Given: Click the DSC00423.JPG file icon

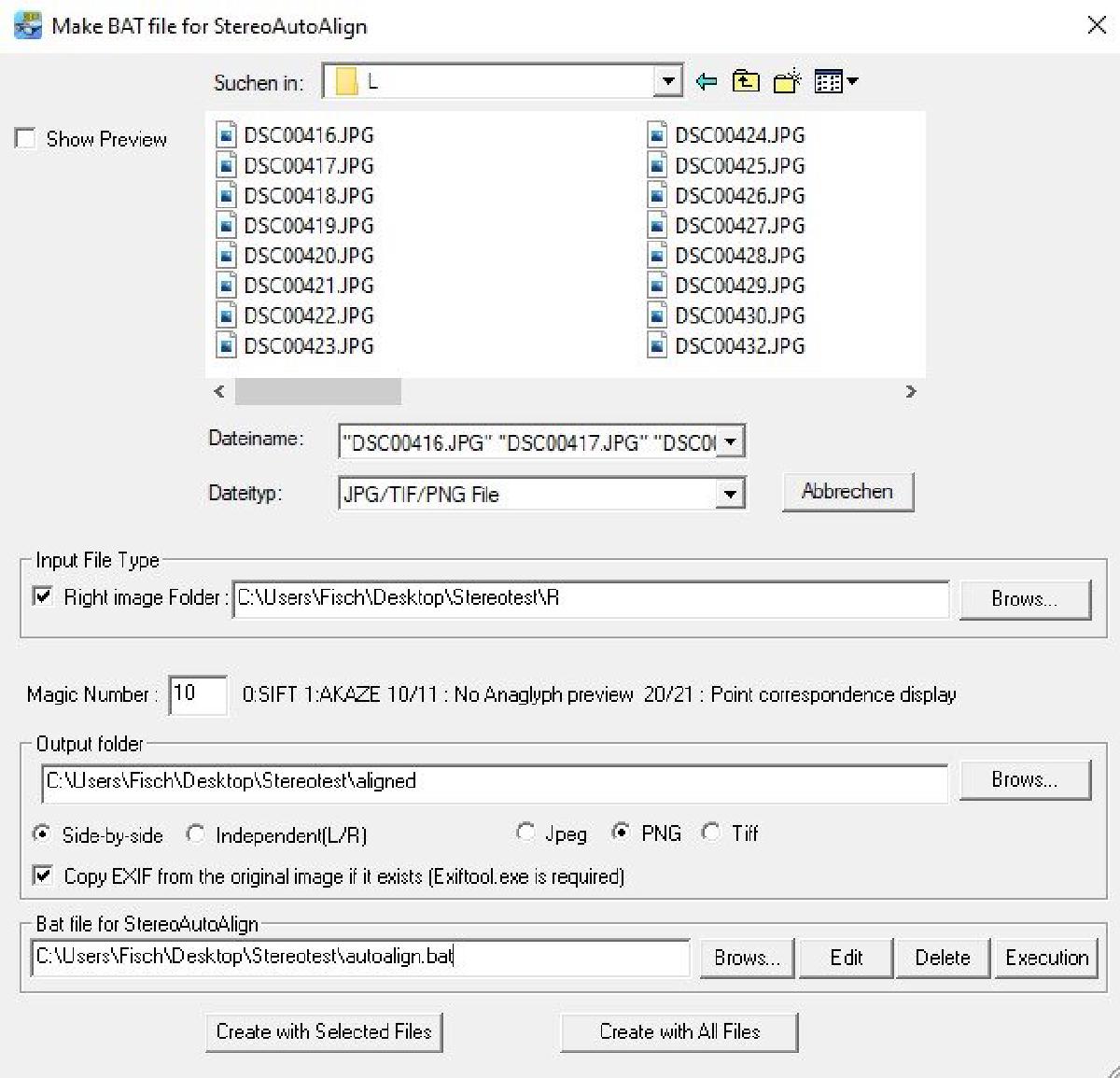Looking at the screenshot, I should [226, 346].
